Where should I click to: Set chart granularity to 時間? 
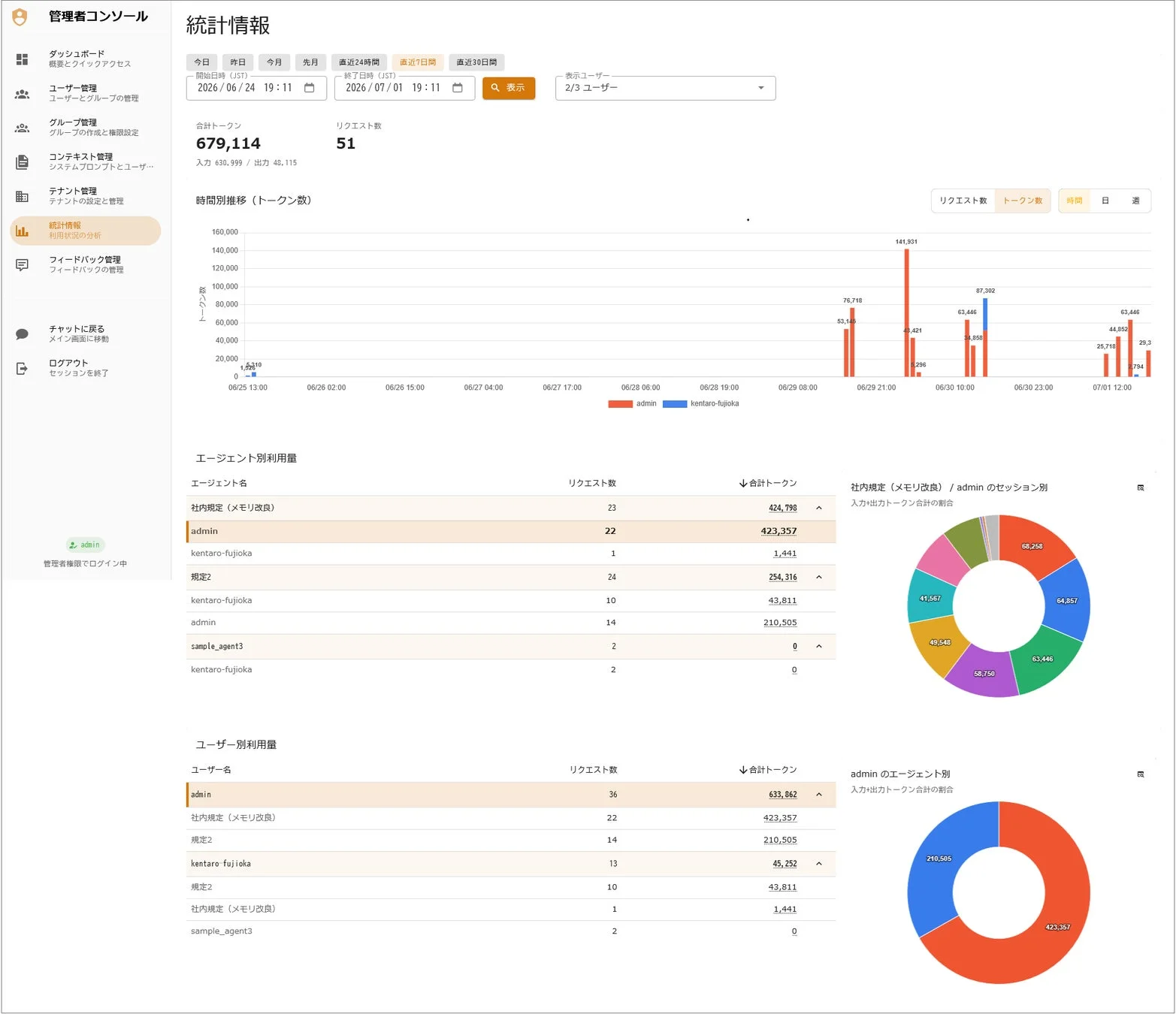coord(1074,201)
